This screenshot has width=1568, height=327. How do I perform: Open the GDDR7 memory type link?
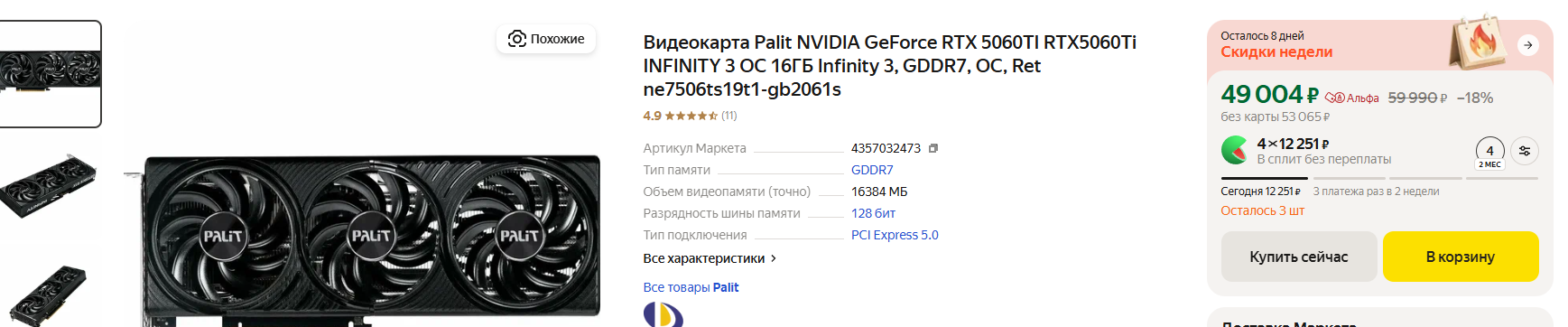pos(872,170)
